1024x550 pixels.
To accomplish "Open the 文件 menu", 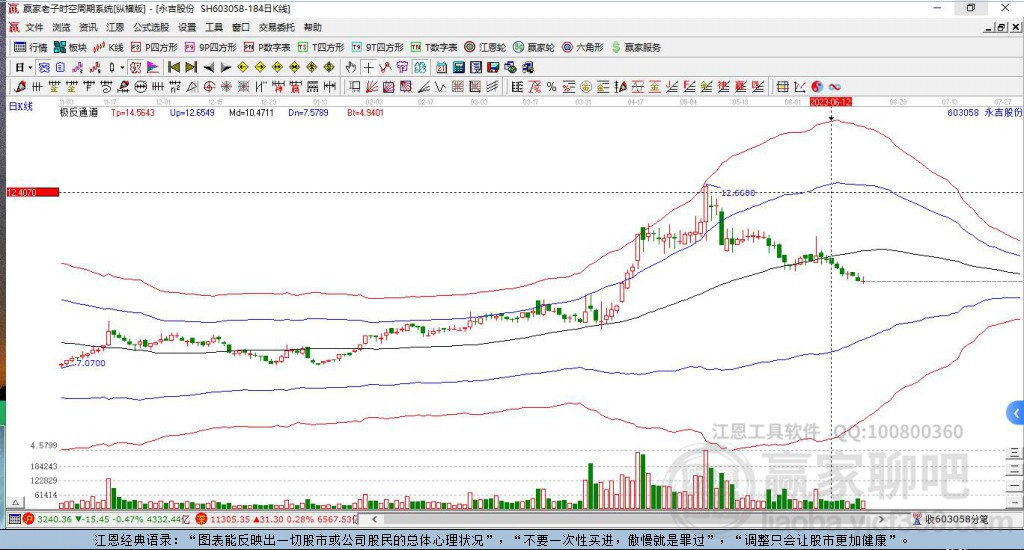I will (x=34, y=27).
